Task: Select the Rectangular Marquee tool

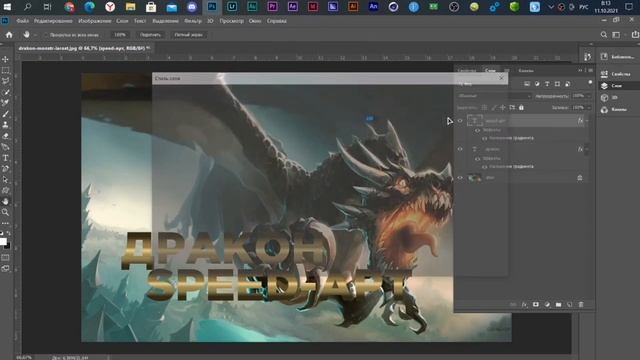Action: click(5, 70)
